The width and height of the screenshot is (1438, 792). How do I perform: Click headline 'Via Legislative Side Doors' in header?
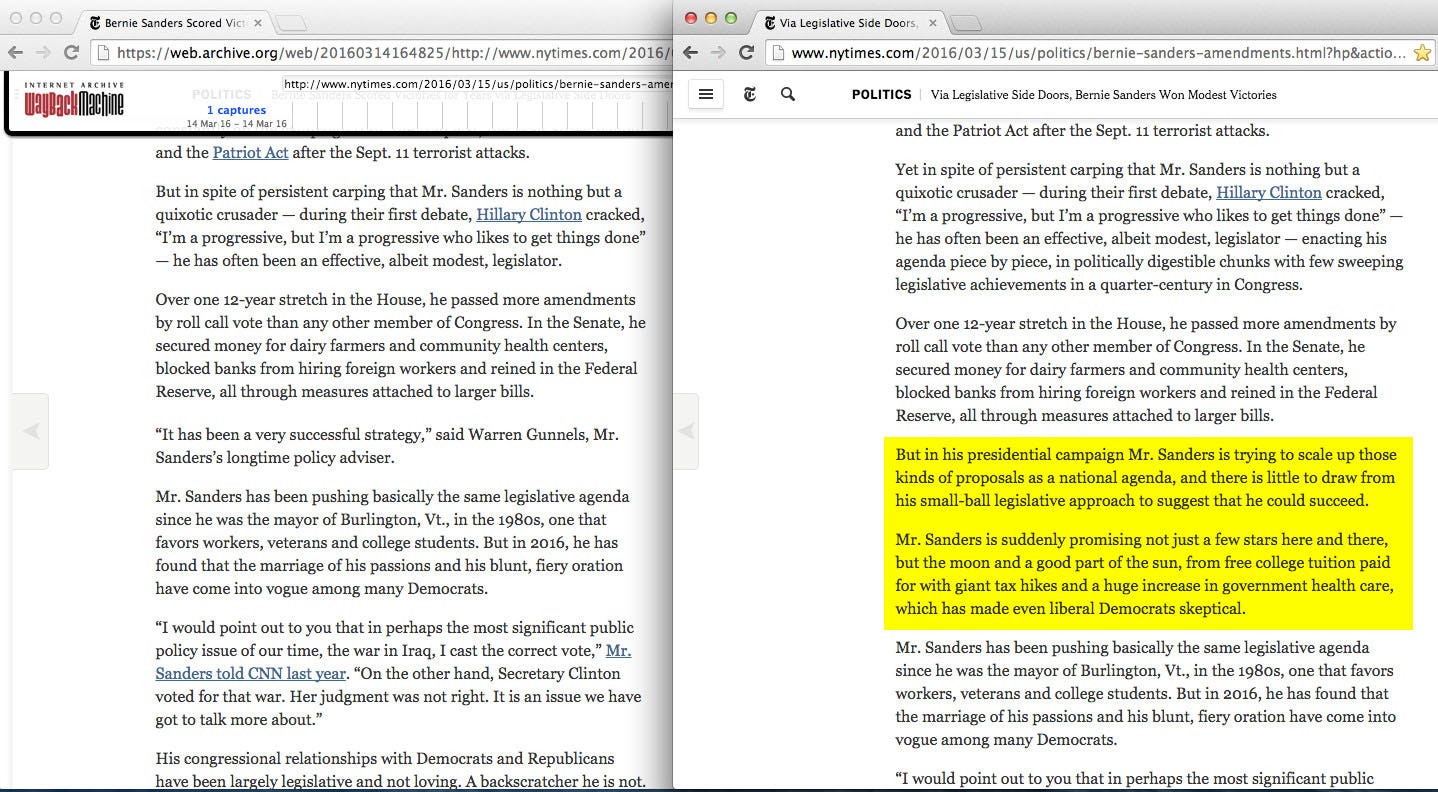[x=1103, y=94]
